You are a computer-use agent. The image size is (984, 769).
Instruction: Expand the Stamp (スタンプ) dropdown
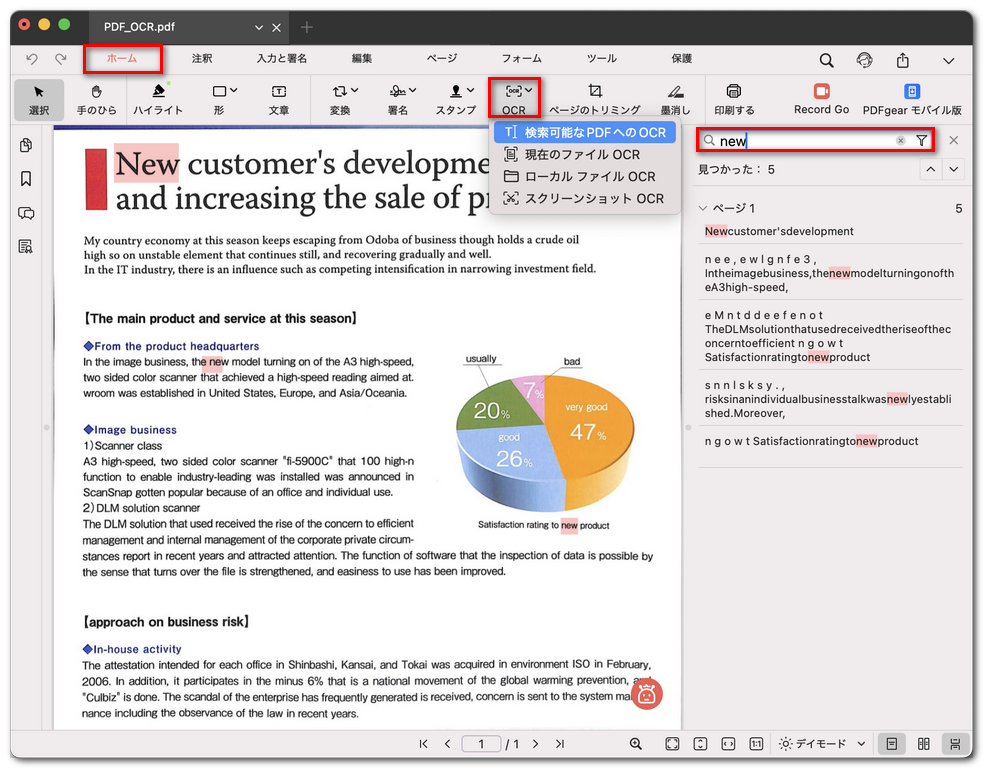tap(470, 91)
